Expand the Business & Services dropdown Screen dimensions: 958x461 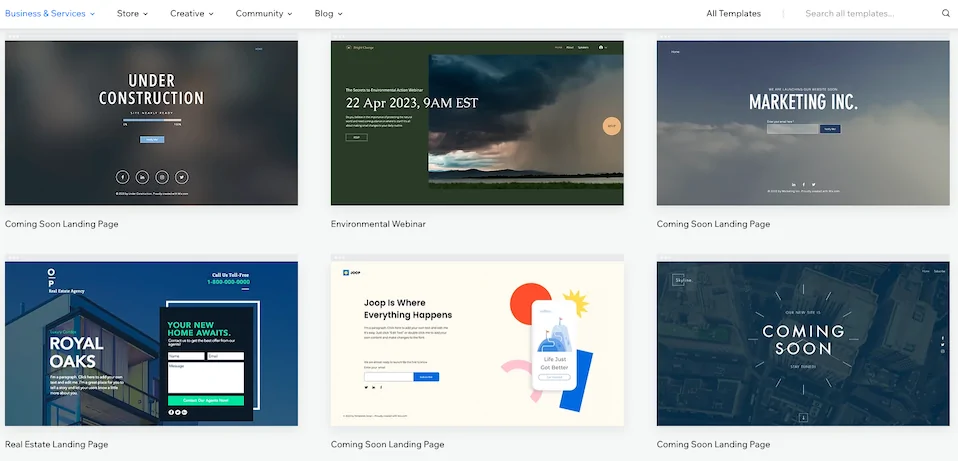(x=50, y=14)
